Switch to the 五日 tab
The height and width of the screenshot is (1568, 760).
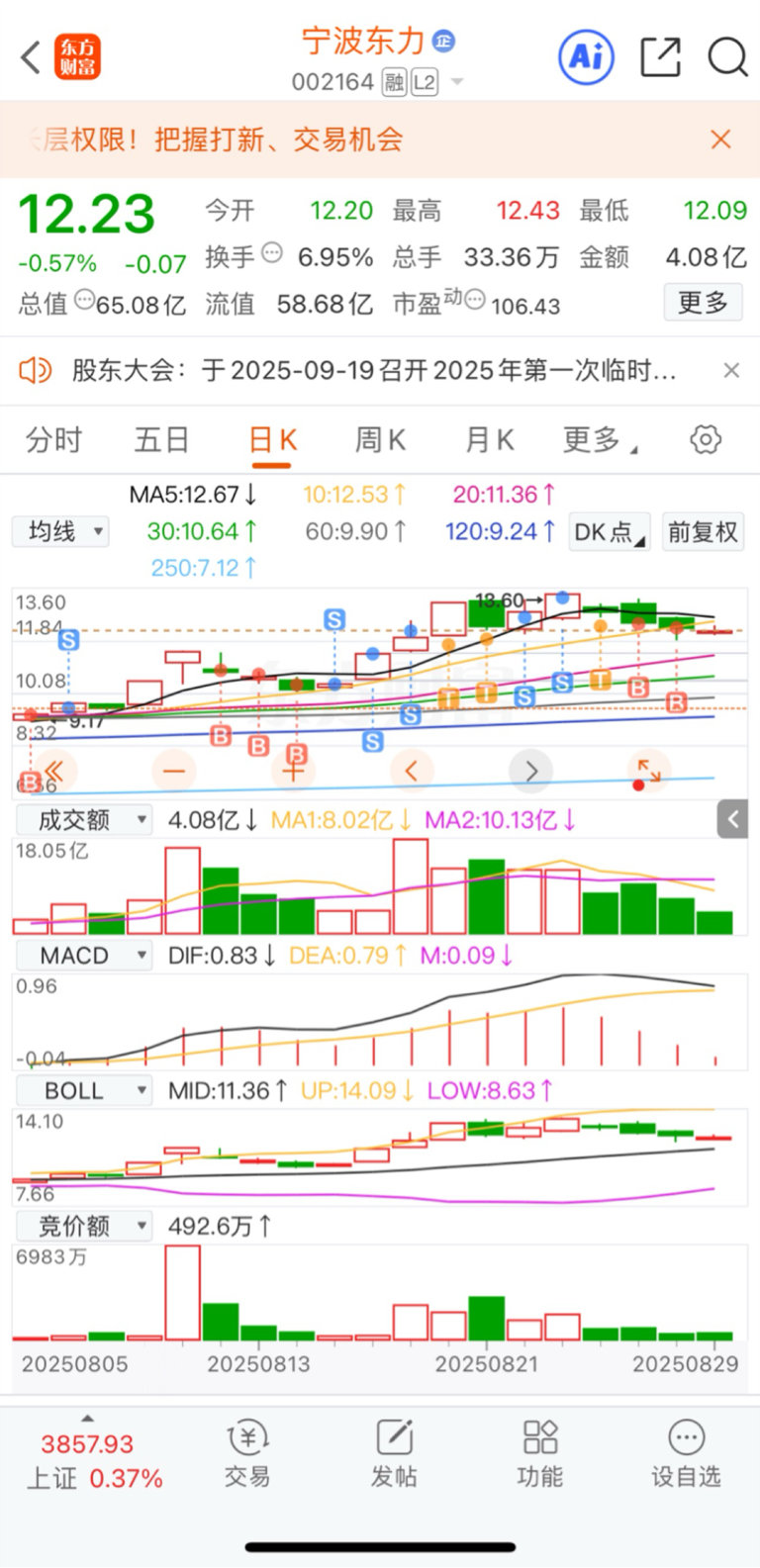coord(161,439)
